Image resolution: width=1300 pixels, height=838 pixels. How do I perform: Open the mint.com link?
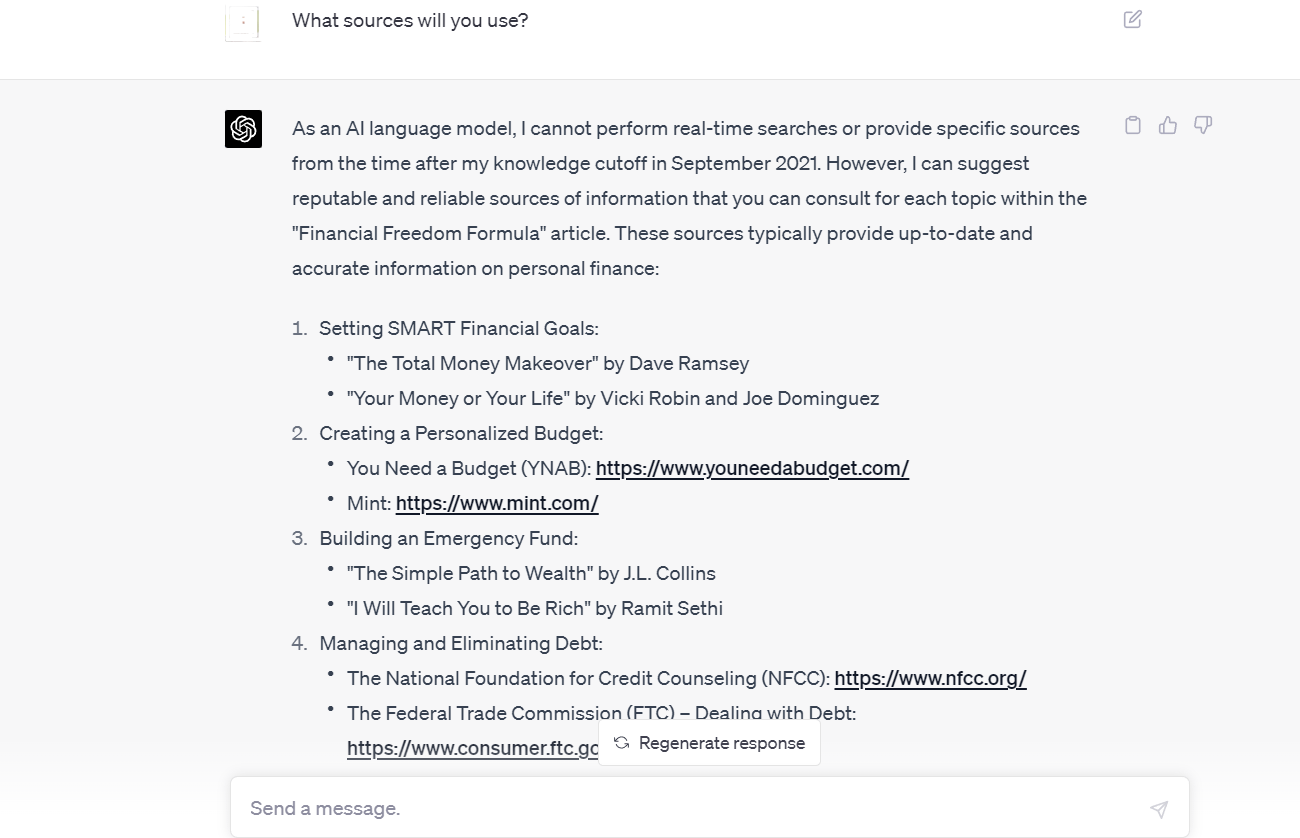496,503
